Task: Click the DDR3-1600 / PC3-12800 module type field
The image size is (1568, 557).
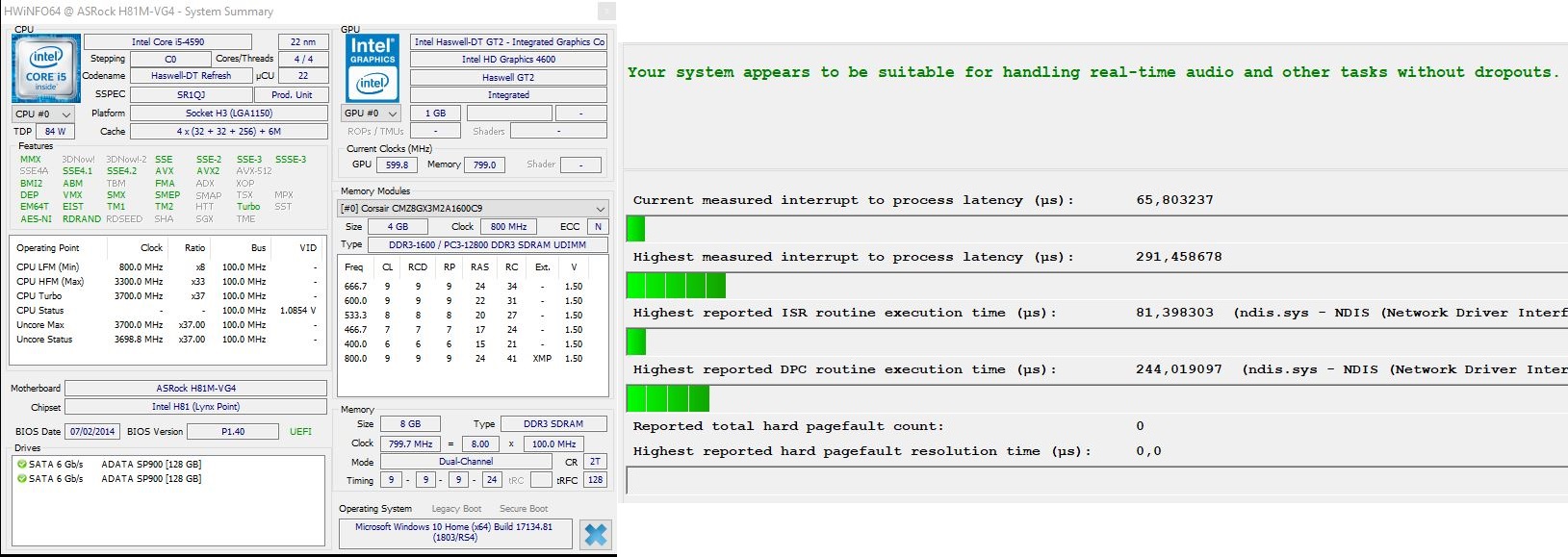Action: pyautogui.click(x=487, y=244)
